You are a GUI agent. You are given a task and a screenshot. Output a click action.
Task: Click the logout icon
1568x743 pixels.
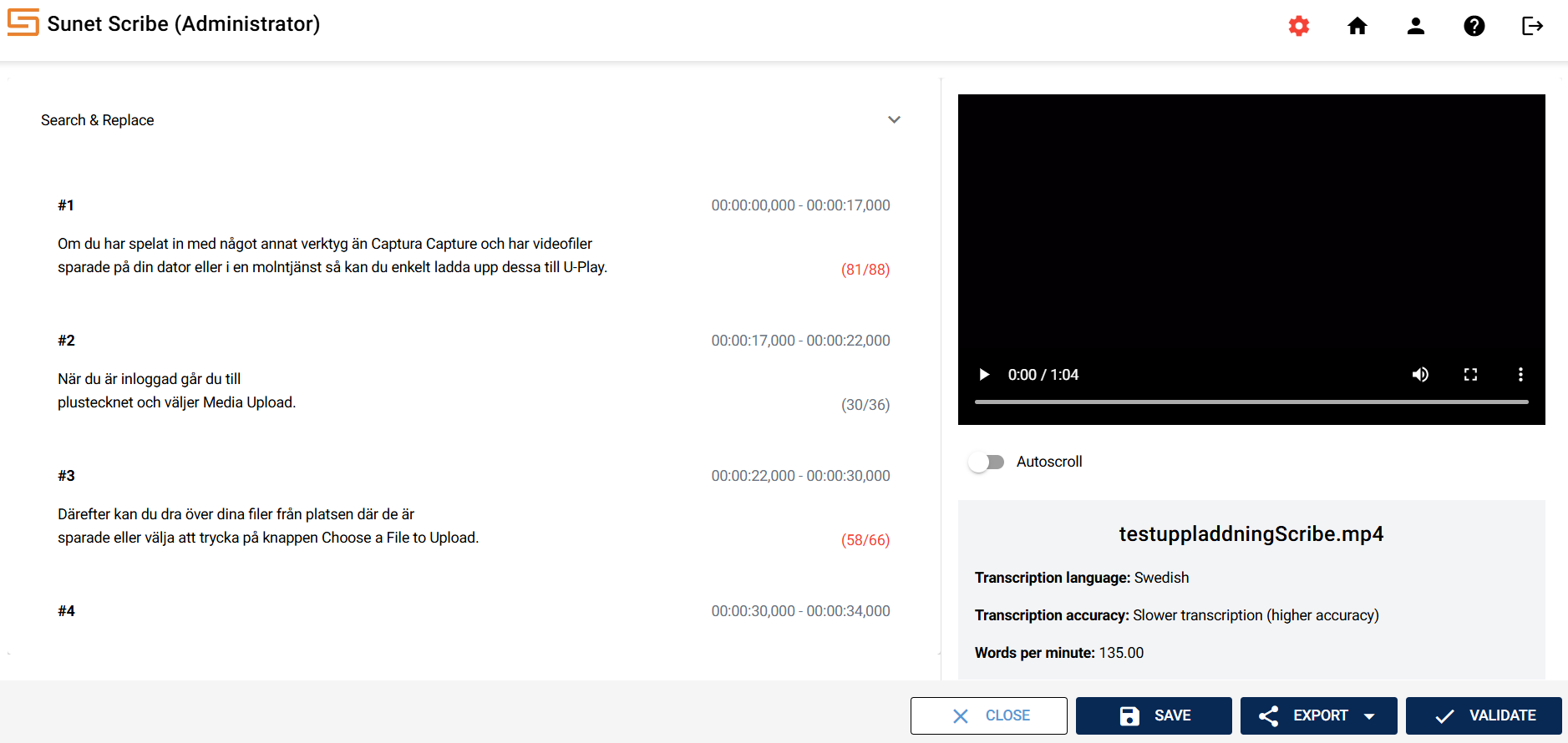(1532, 26)
